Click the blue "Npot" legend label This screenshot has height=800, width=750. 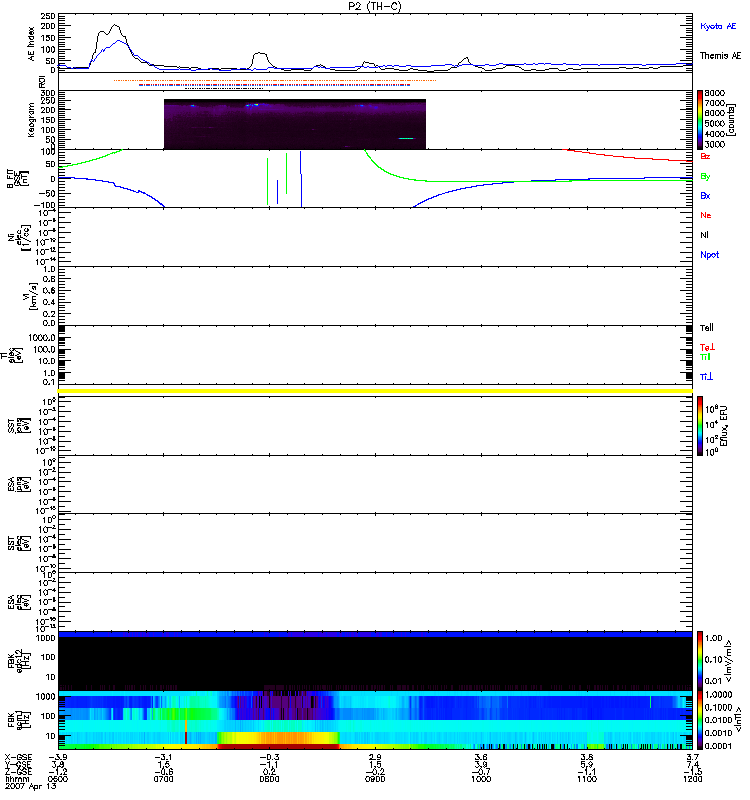coord(709,255)
